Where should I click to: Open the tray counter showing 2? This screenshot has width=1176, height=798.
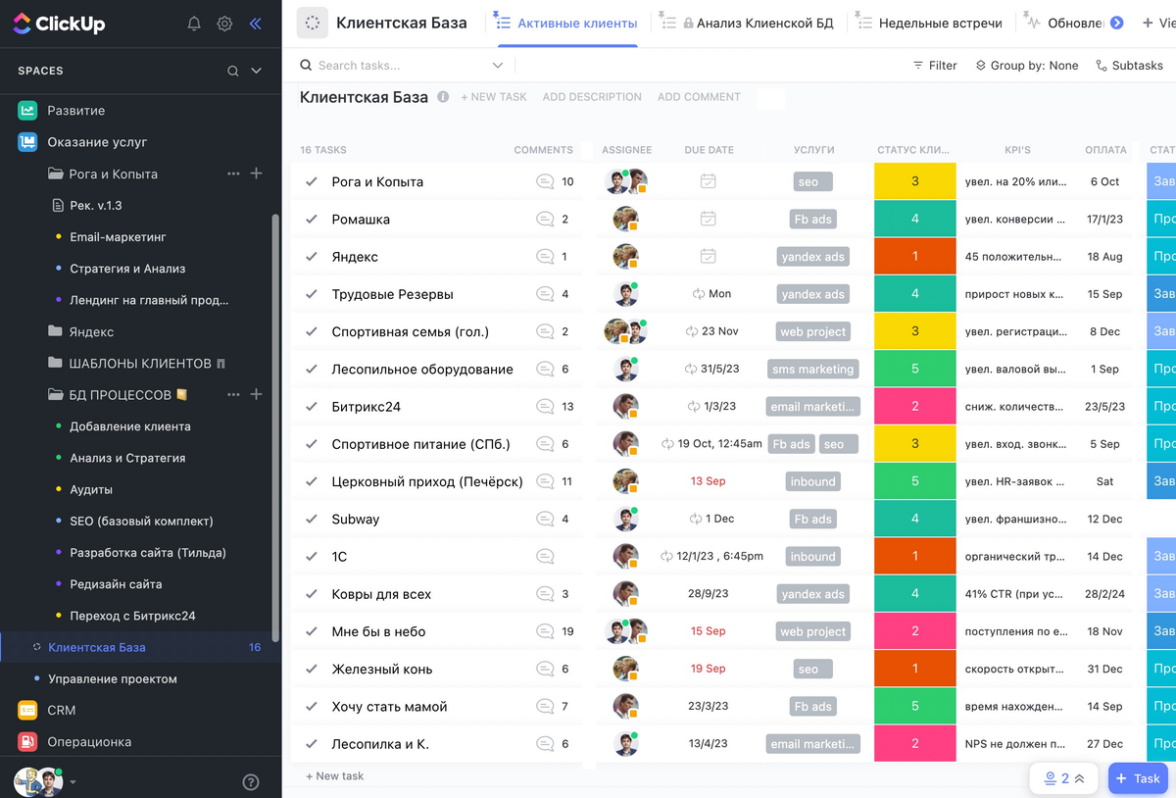[1064, 778]
